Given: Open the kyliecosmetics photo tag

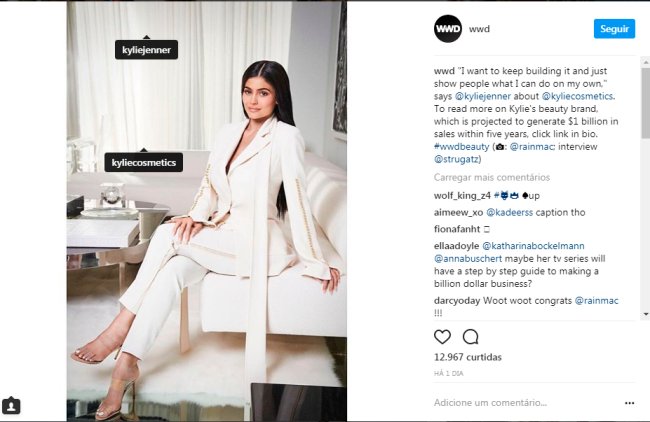Looking at the screenshot, I should (143, 162).
